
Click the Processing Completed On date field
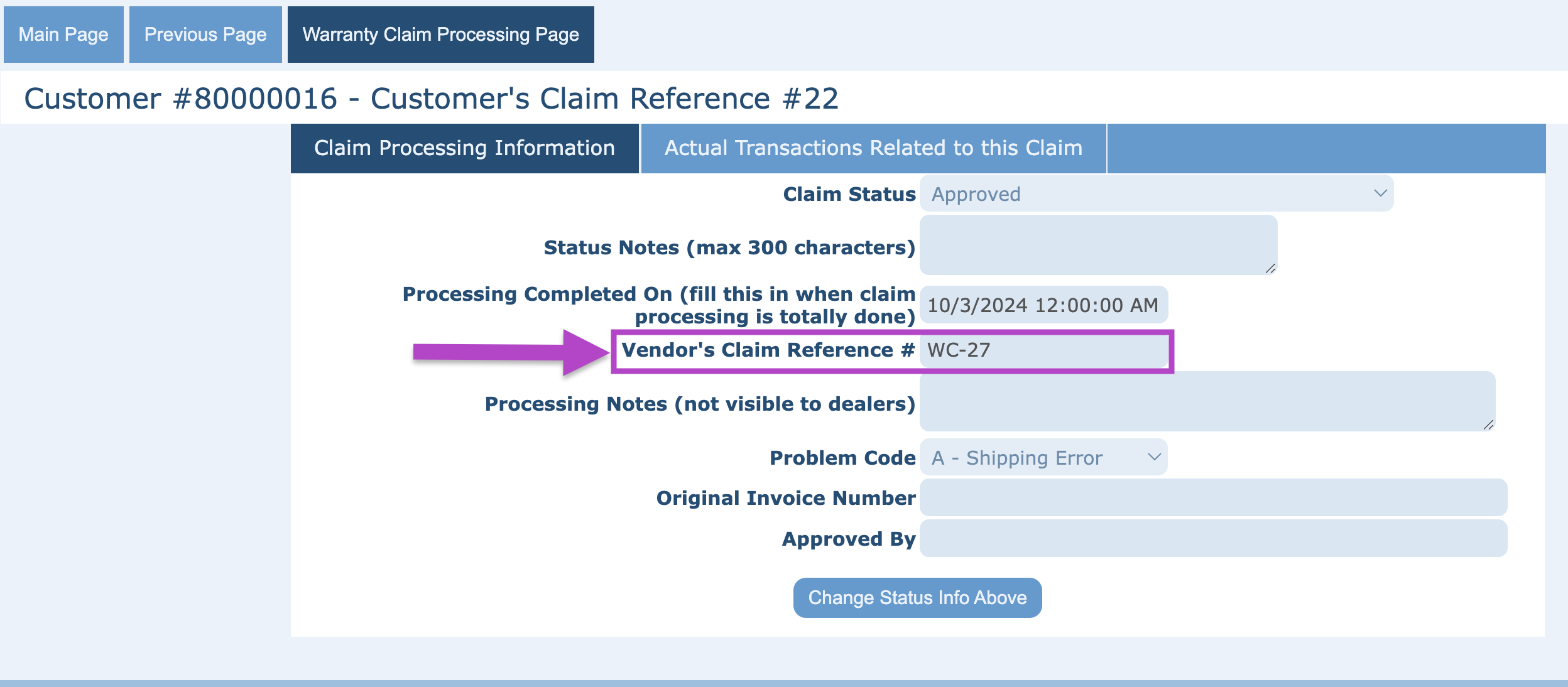pyautogui.click(x=1043, y=305)
